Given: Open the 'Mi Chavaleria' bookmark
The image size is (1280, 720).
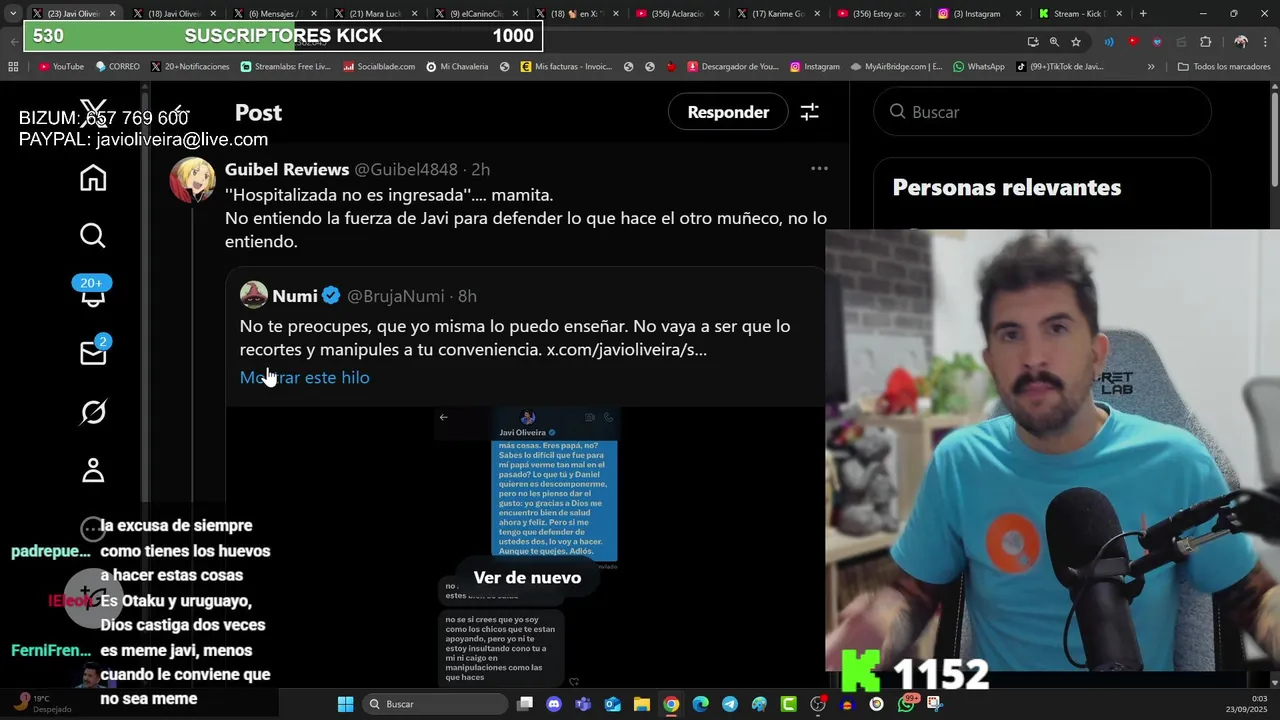Looking at the screenshot, I should (457, 67).
